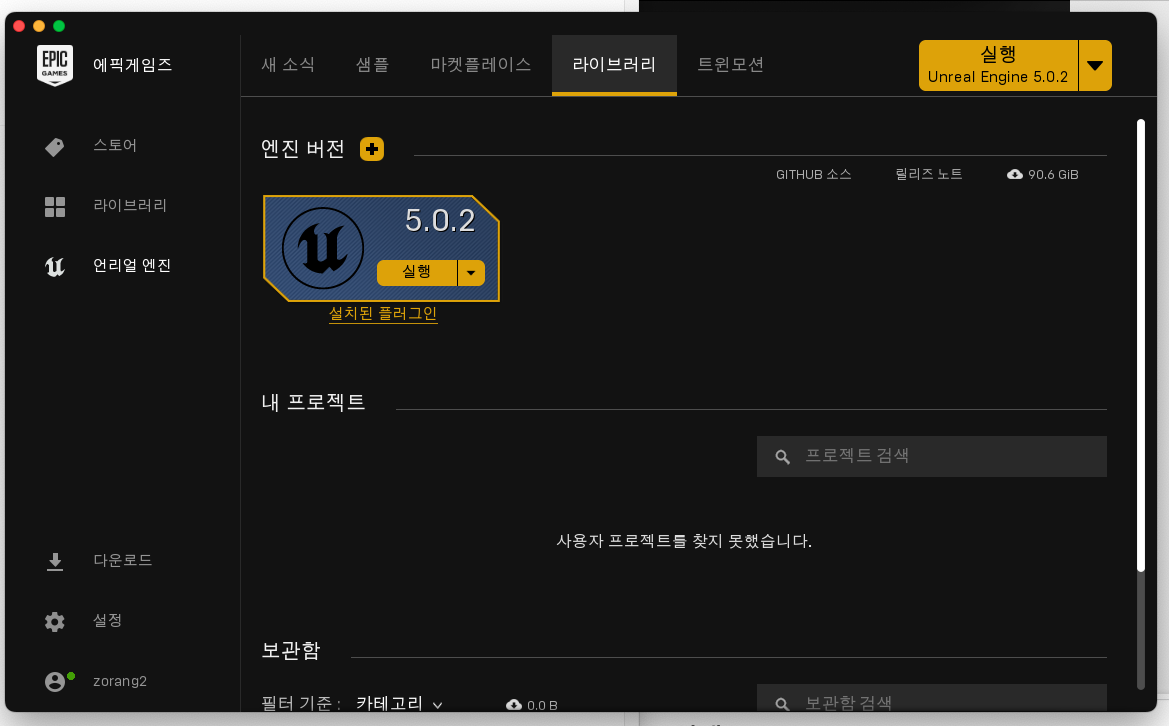1169x726 pixels.
Task: Open the 설치된 플러그인 link
Action: coord(383,314)
